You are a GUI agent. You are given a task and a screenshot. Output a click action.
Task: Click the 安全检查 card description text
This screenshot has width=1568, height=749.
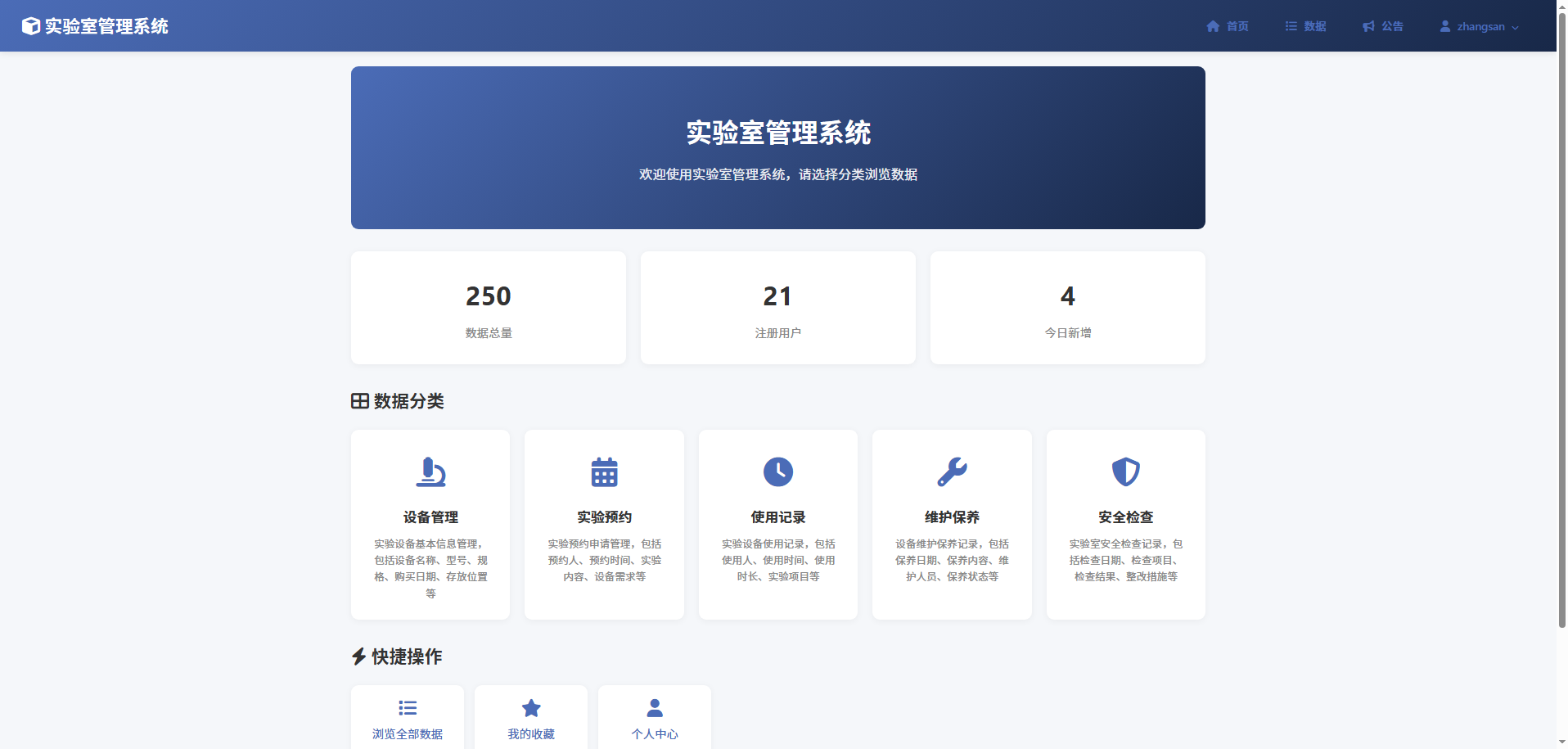click(1126, 560)
